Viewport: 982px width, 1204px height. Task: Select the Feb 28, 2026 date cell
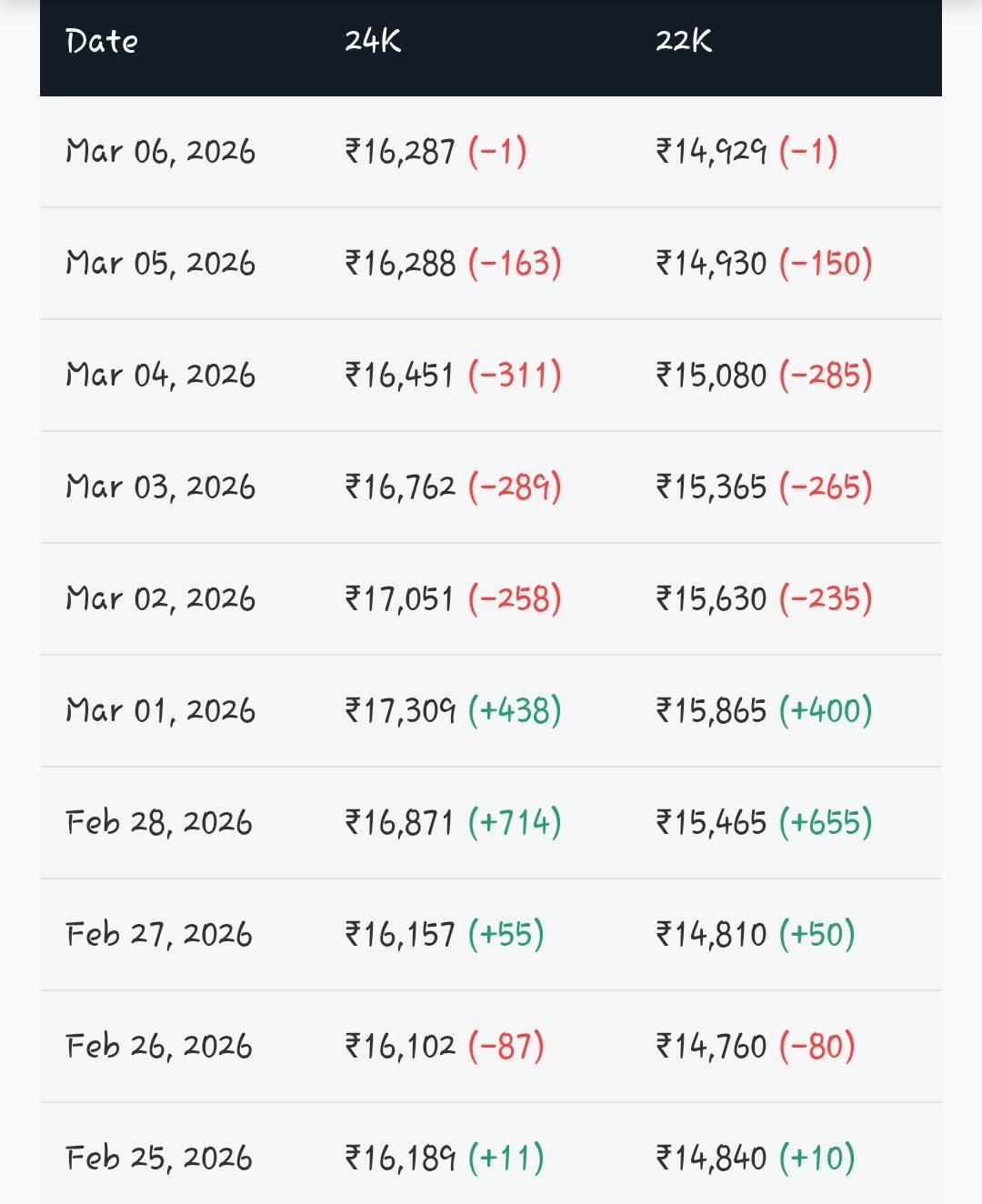click(x=159, y=822)
